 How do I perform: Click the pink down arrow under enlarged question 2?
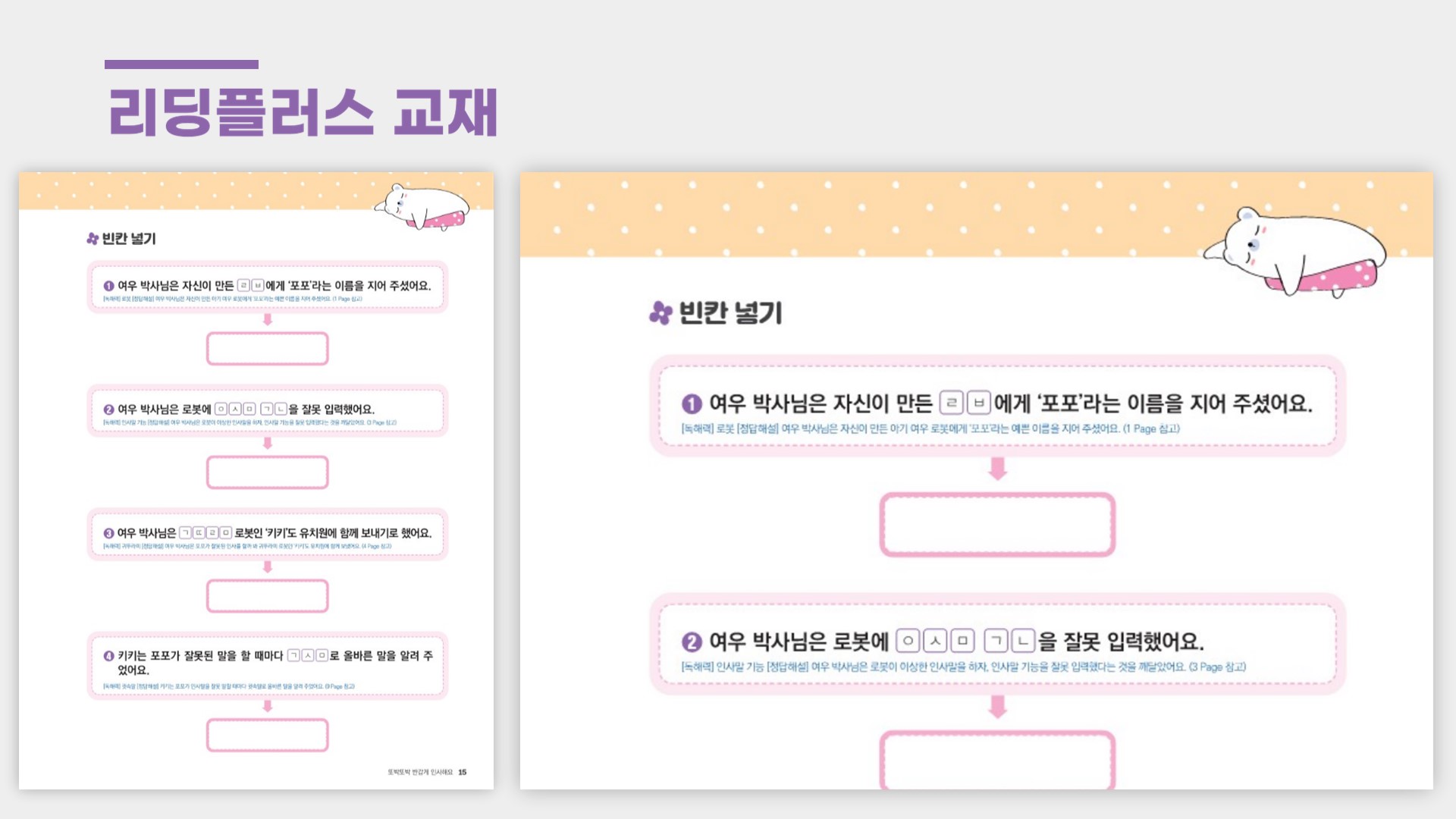click(997, 707)
